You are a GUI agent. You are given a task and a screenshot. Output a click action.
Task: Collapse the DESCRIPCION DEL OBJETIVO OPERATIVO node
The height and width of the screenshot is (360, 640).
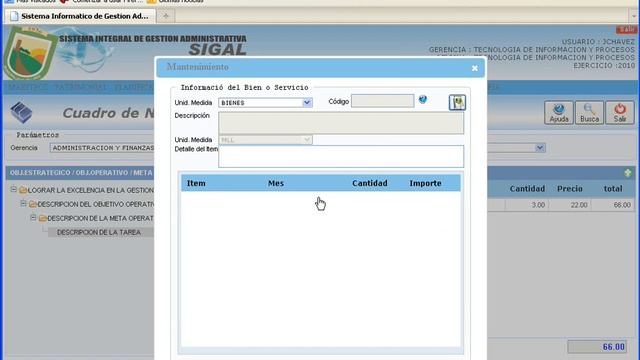click(x=23, y=203)
